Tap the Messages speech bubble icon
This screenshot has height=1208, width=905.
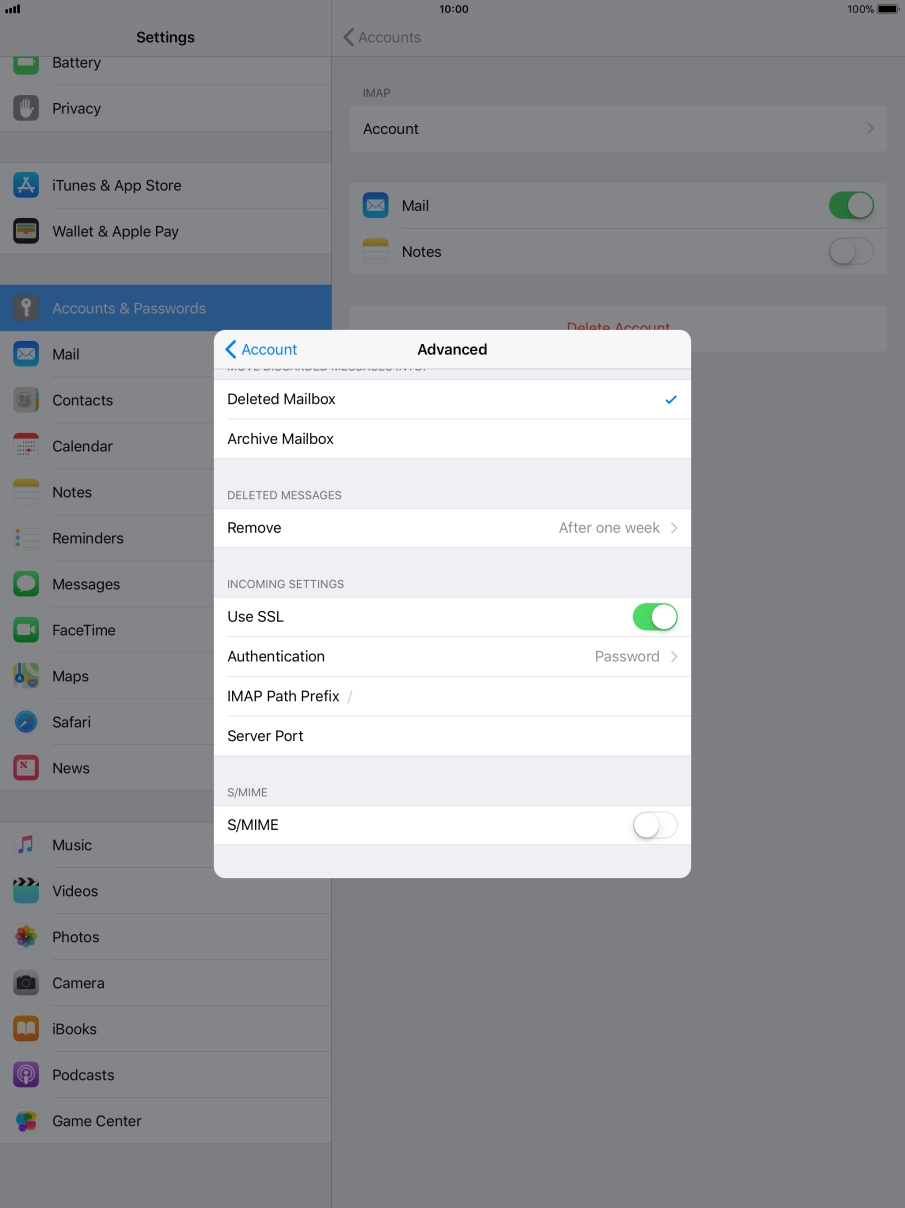coord(26,584)
